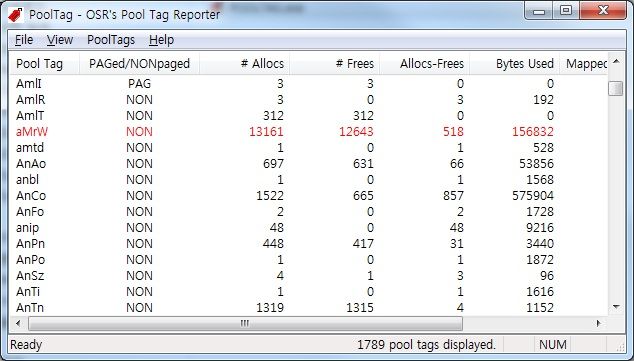Select the AnCo pool tag row

point(309,196)
